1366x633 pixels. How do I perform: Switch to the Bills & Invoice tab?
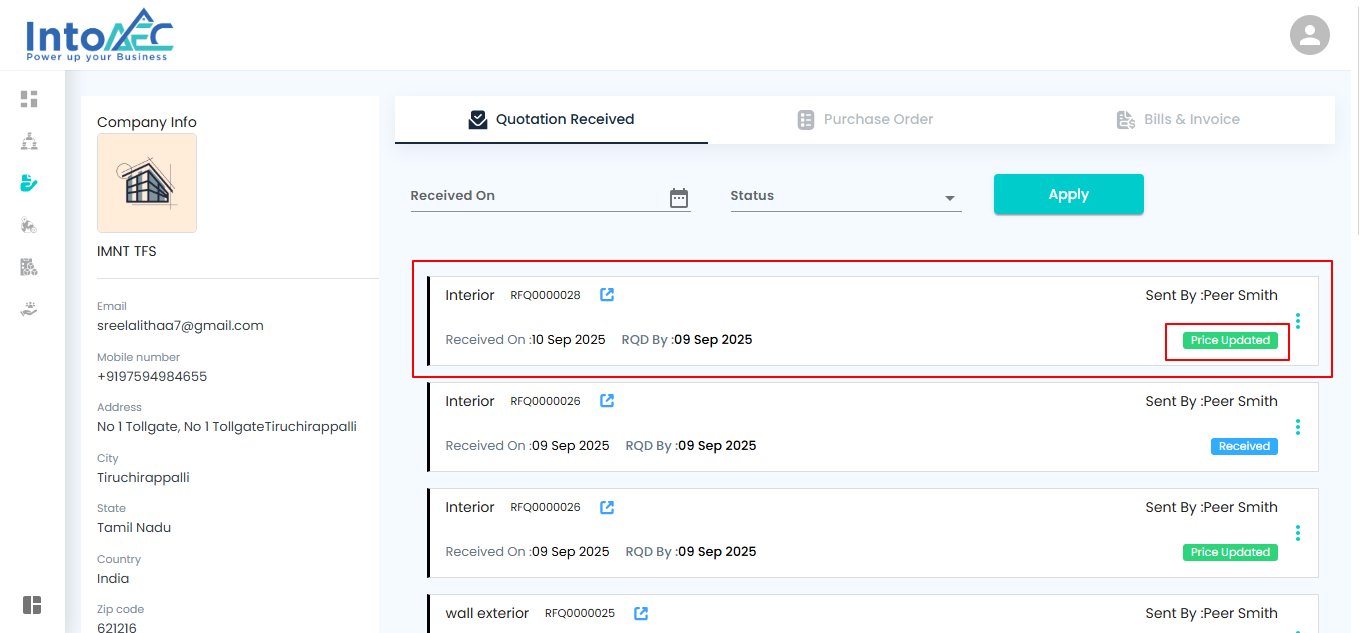coord(1178,120)
